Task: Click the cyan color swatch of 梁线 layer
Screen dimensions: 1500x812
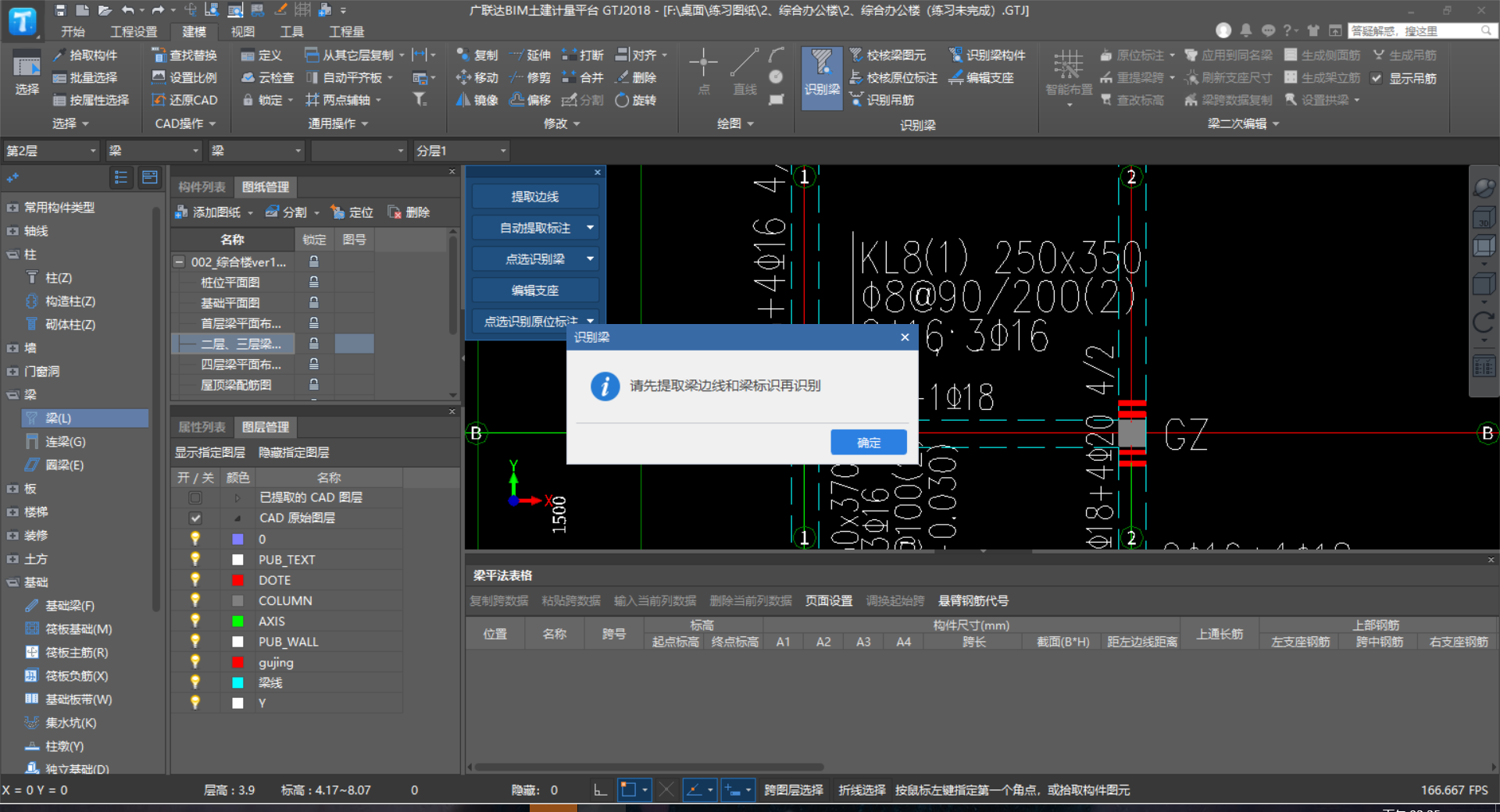Action: pos(237,682)
